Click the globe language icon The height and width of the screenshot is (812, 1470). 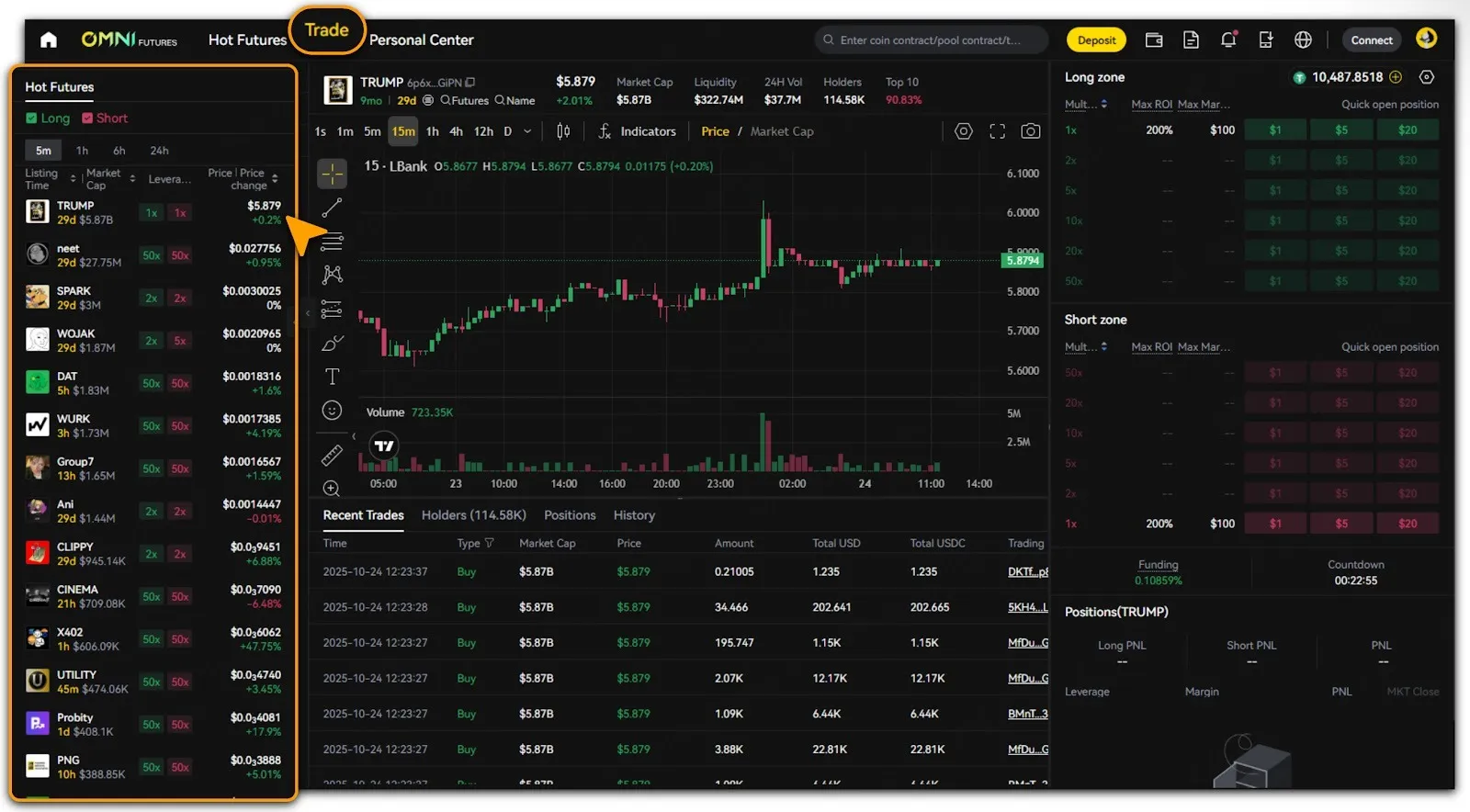pos(1303,39)
